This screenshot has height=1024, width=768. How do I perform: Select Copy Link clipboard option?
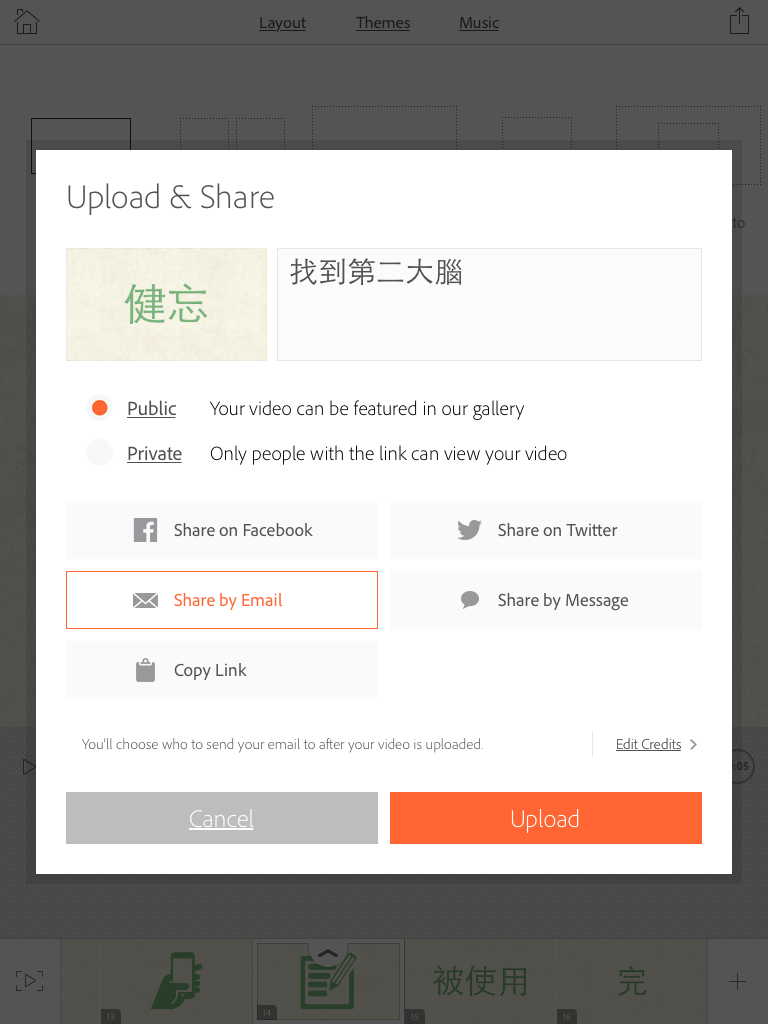point(222,669)
